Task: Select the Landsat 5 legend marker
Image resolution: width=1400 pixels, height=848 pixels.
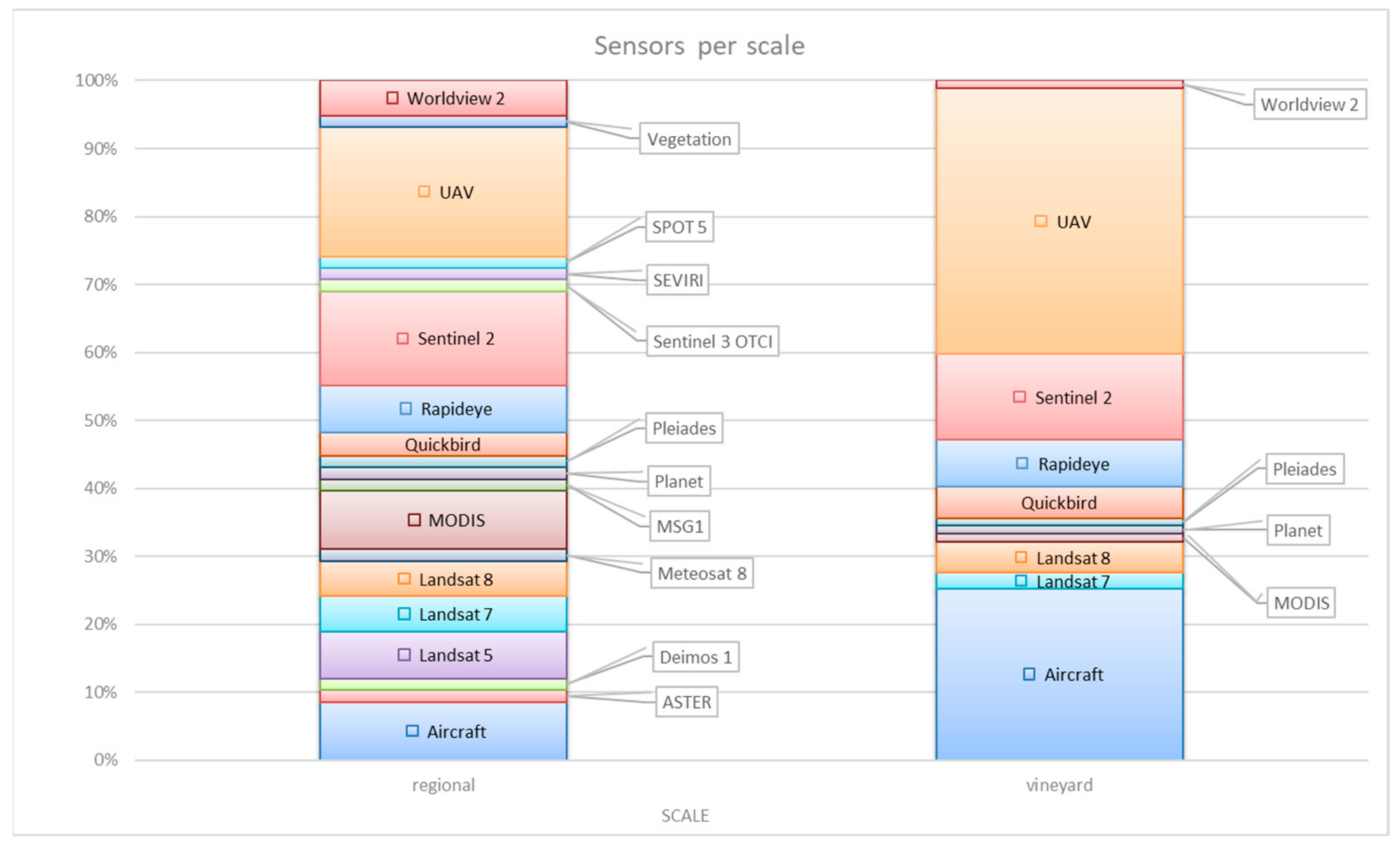Action: [x=404, y=655]
